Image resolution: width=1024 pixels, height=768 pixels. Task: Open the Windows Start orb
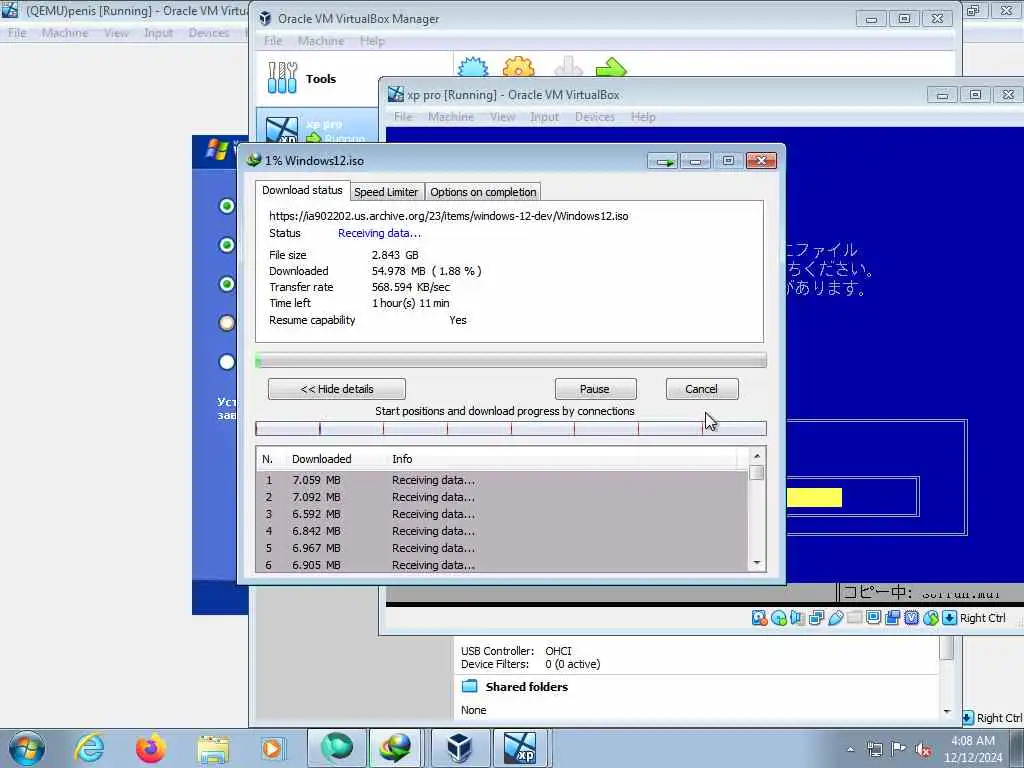pyautogui.click(x=27, y=748)
